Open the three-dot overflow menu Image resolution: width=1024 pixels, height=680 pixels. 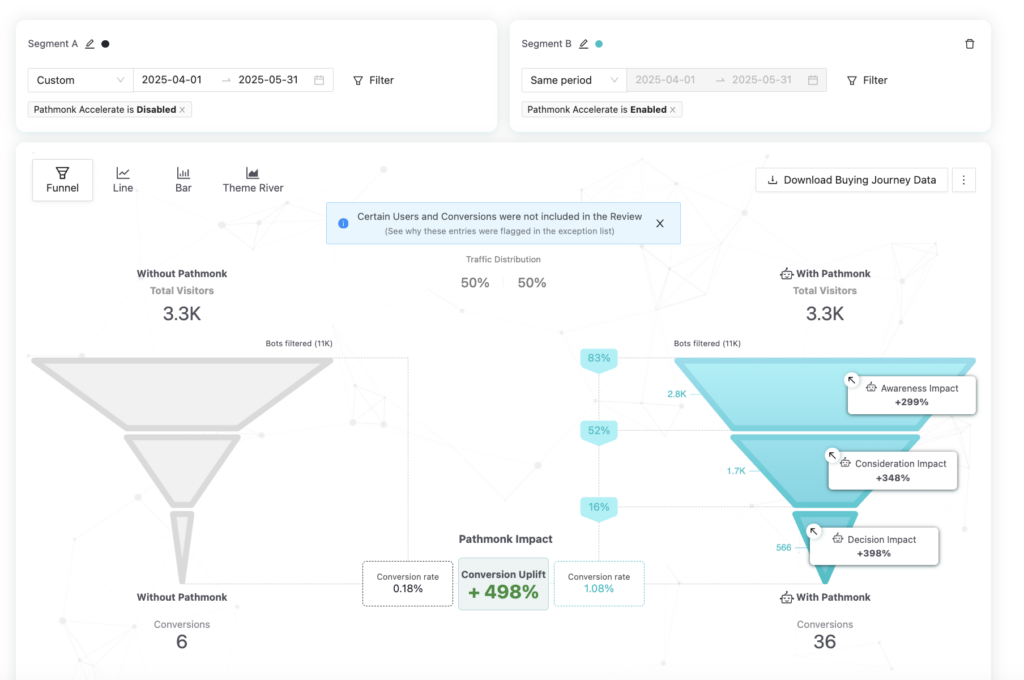point(963,180)
